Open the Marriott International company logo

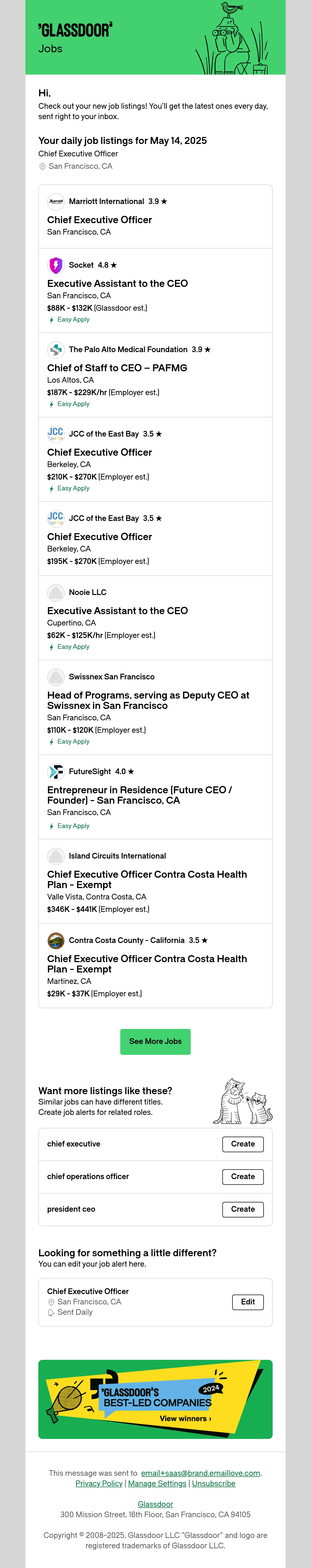(x=55, y=201)
